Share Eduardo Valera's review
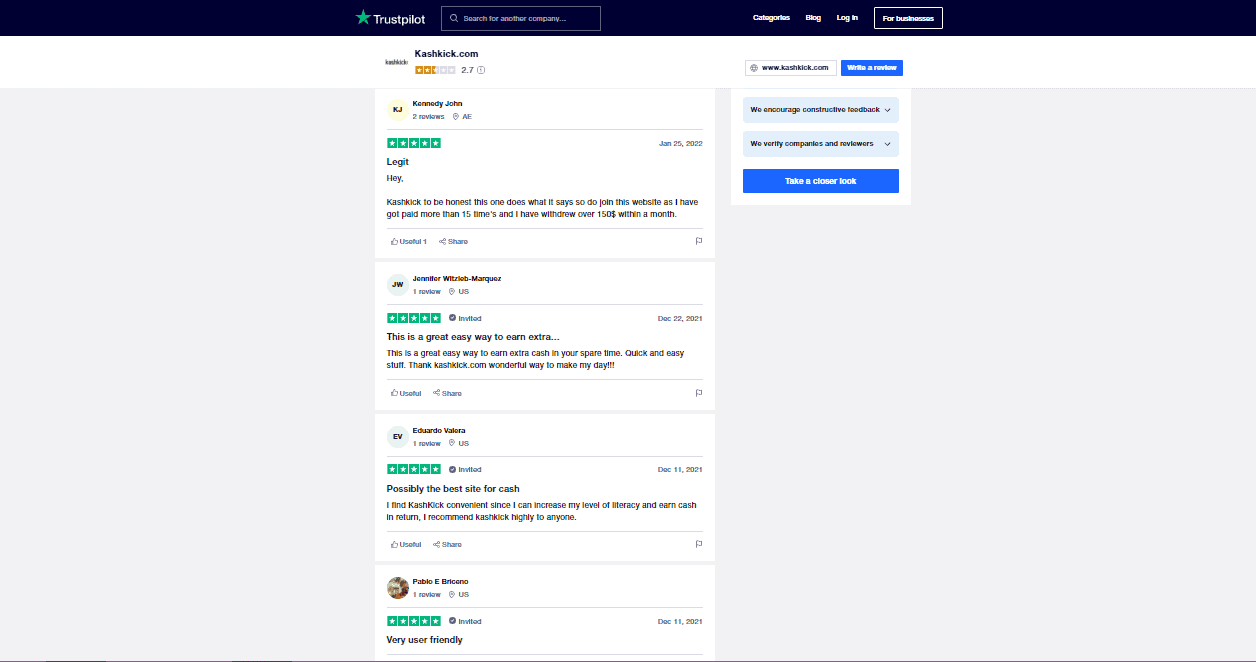Screen dimensions: 1256x662 [x=447, y=544]
